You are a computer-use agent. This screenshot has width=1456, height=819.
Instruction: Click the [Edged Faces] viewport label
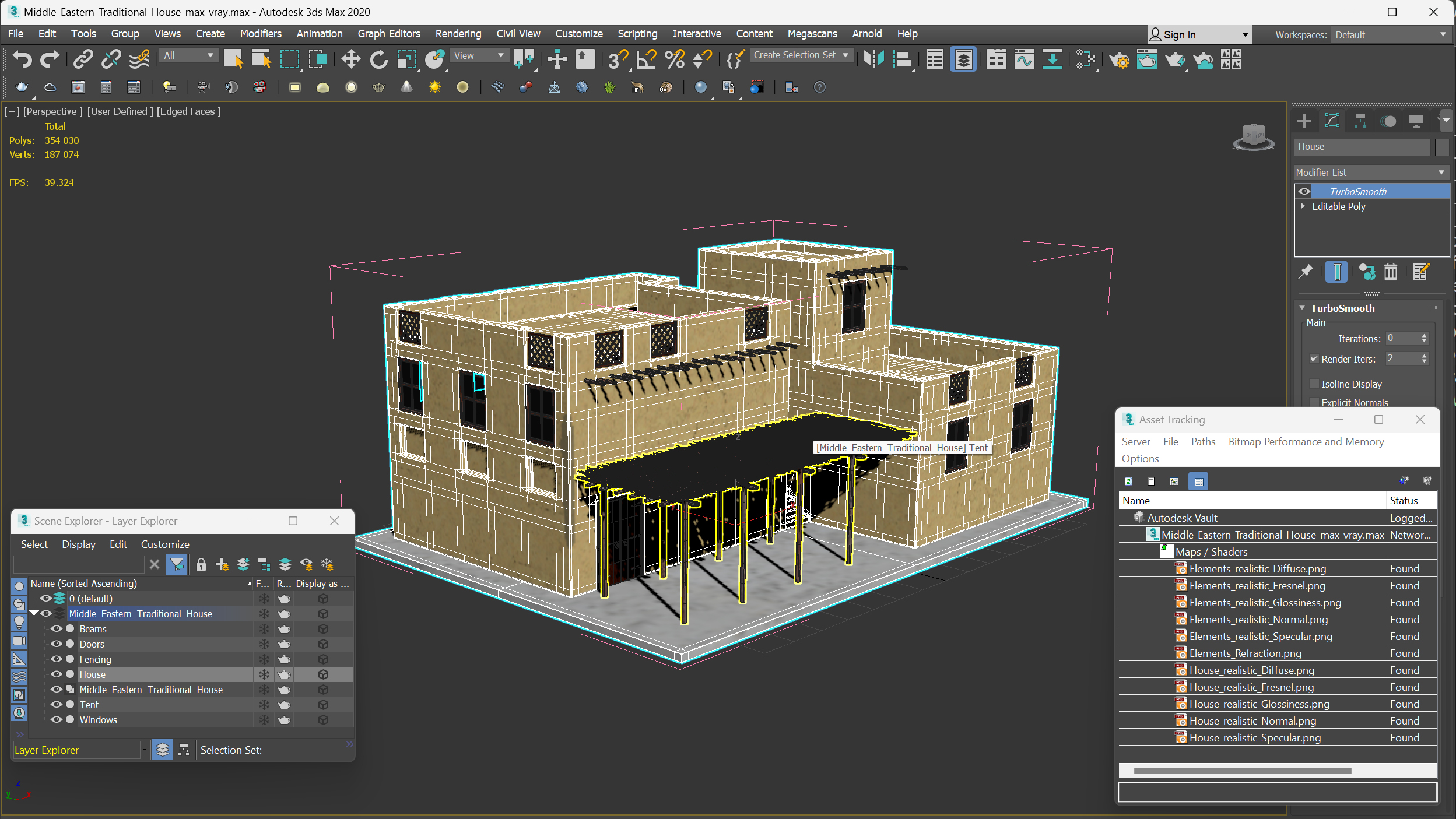(x=188, y=111)
